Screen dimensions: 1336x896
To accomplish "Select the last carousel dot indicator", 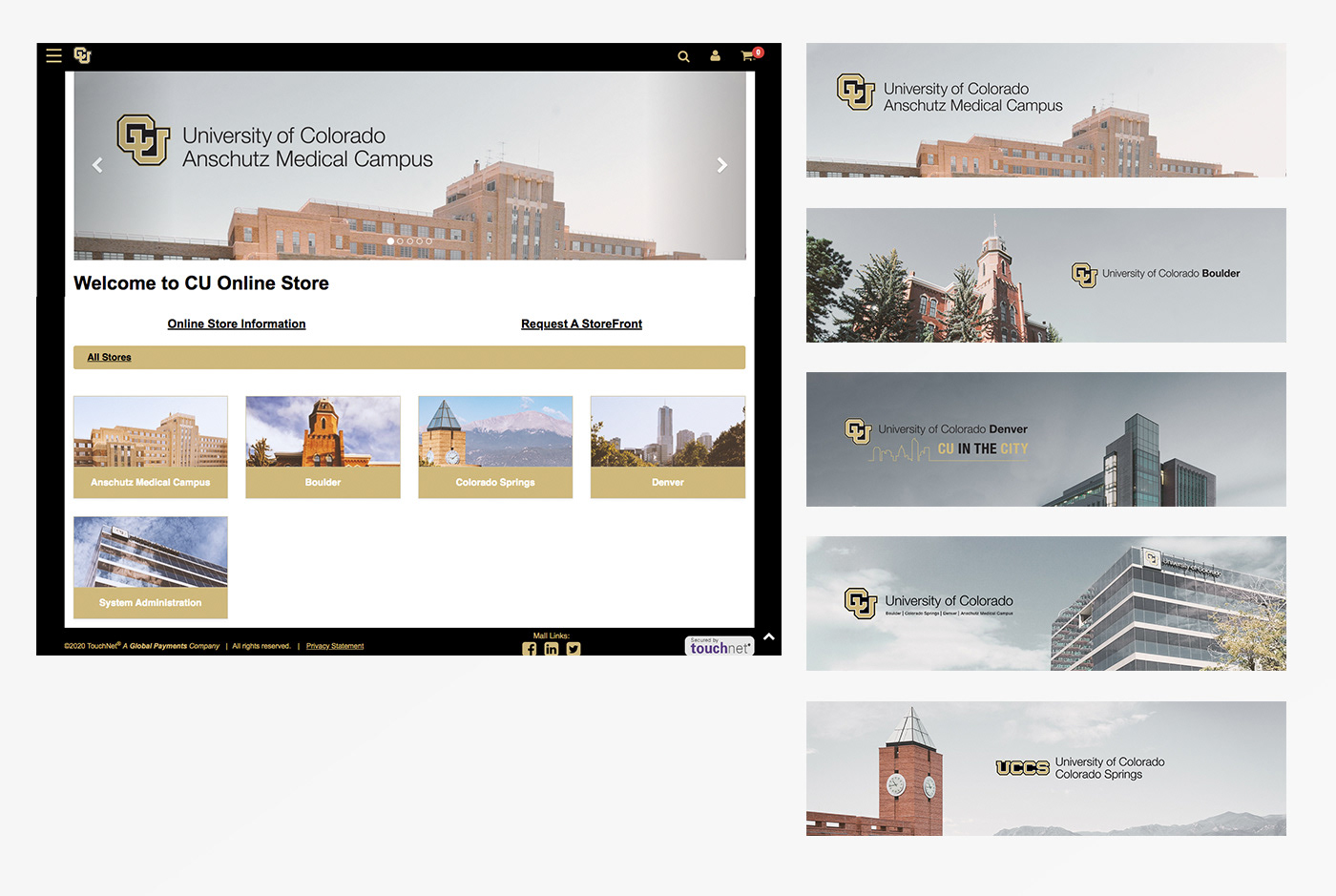I will pos(428,241).
